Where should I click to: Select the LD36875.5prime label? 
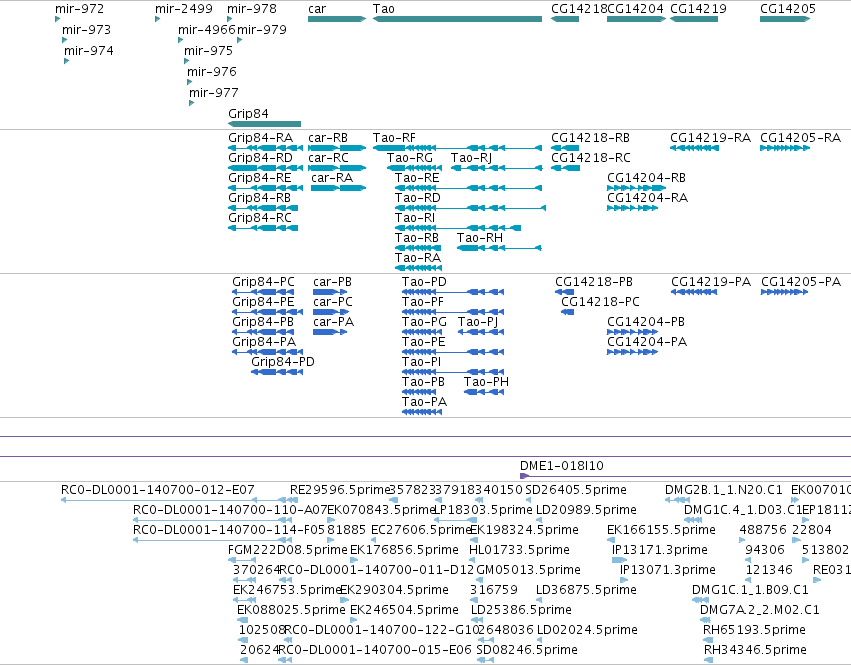(x=586, y=590)
